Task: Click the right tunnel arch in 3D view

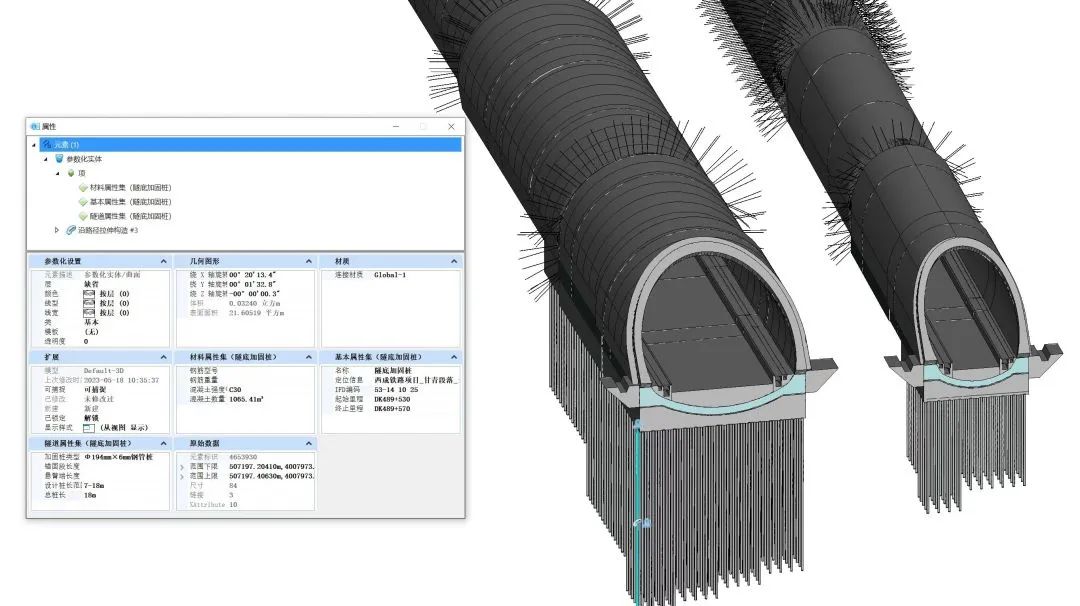Action: coord(973,303)
